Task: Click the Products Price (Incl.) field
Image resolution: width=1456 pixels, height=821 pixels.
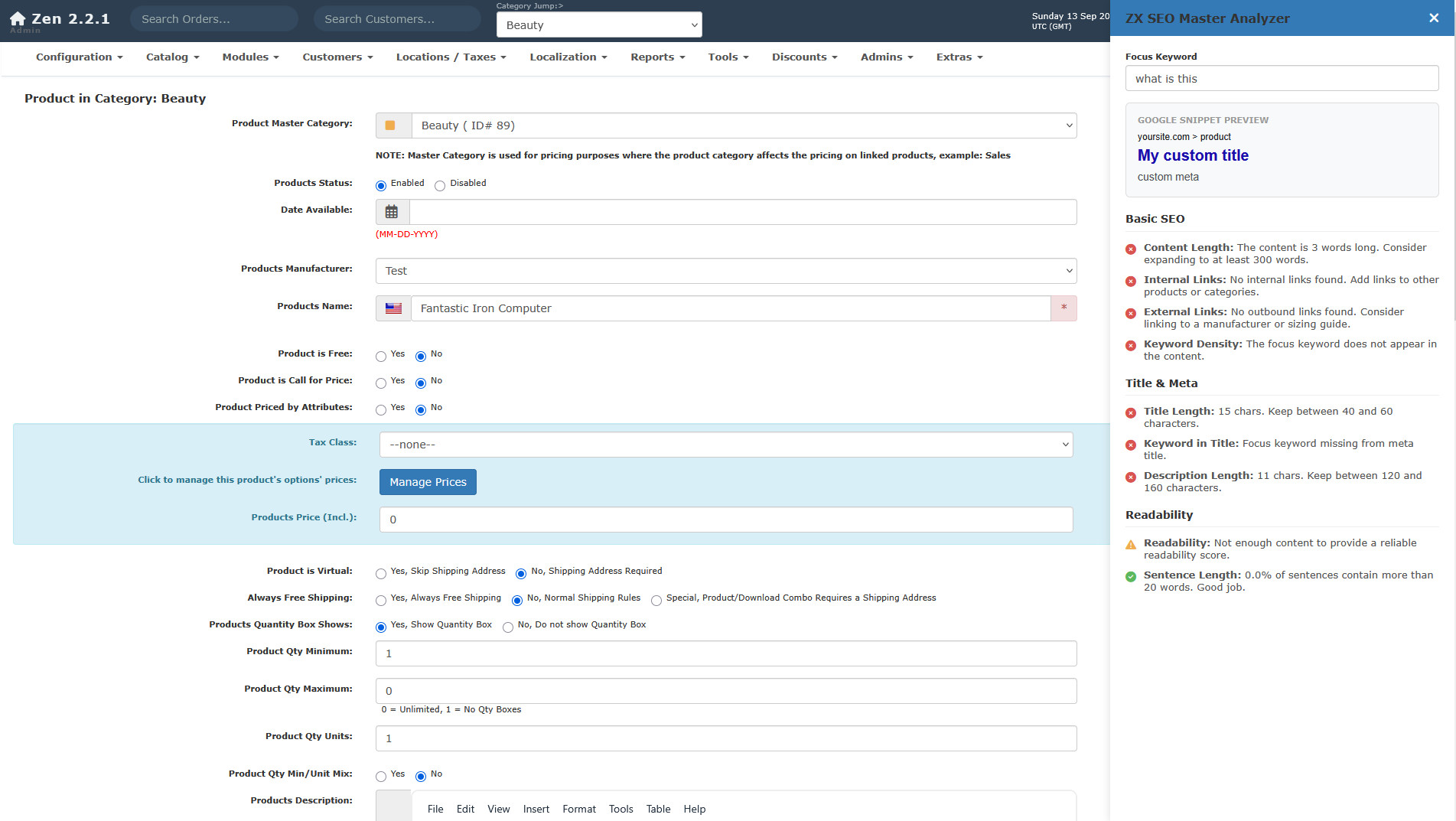Action: click(x=726, y=520)
